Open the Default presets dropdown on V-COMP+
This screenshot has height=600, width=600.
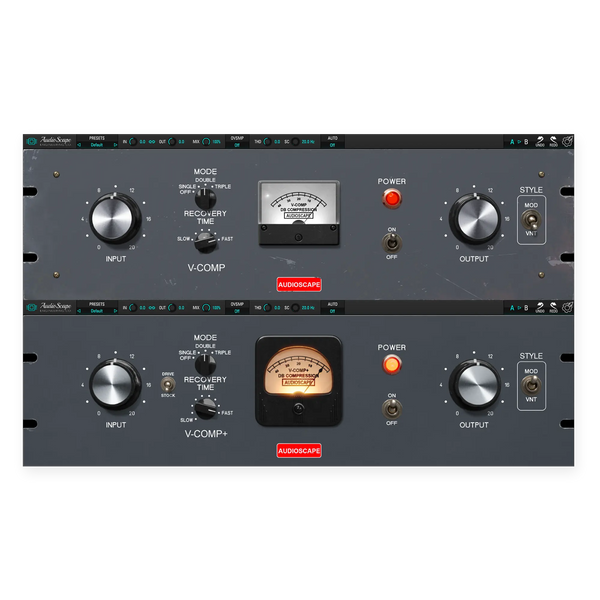(97, 311)
